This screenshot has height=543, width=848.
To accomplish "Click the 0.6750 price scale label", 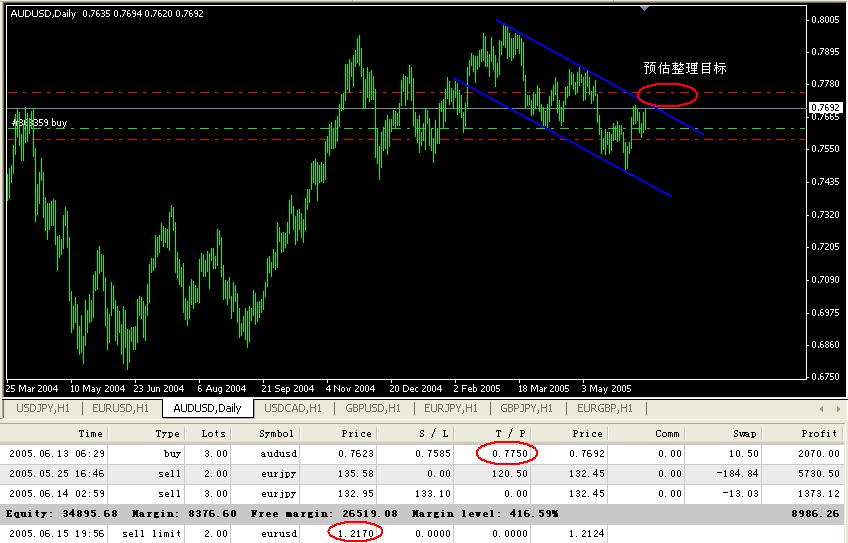I will coord(825,377).
